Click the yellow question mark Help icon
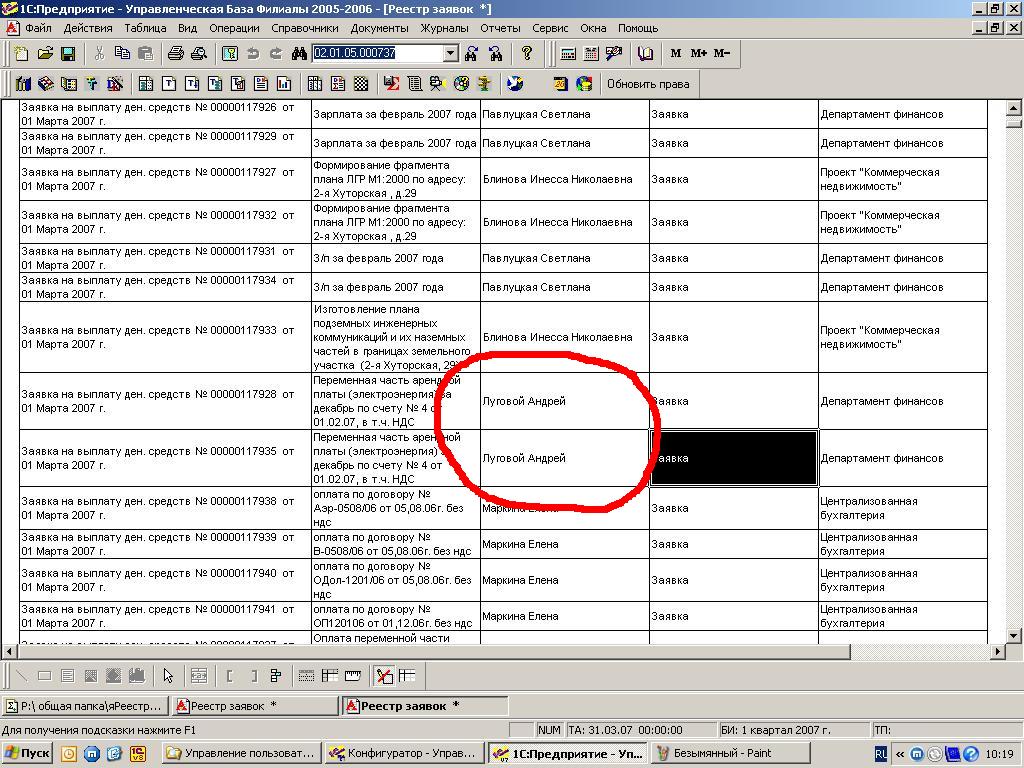 click(527, 53)
